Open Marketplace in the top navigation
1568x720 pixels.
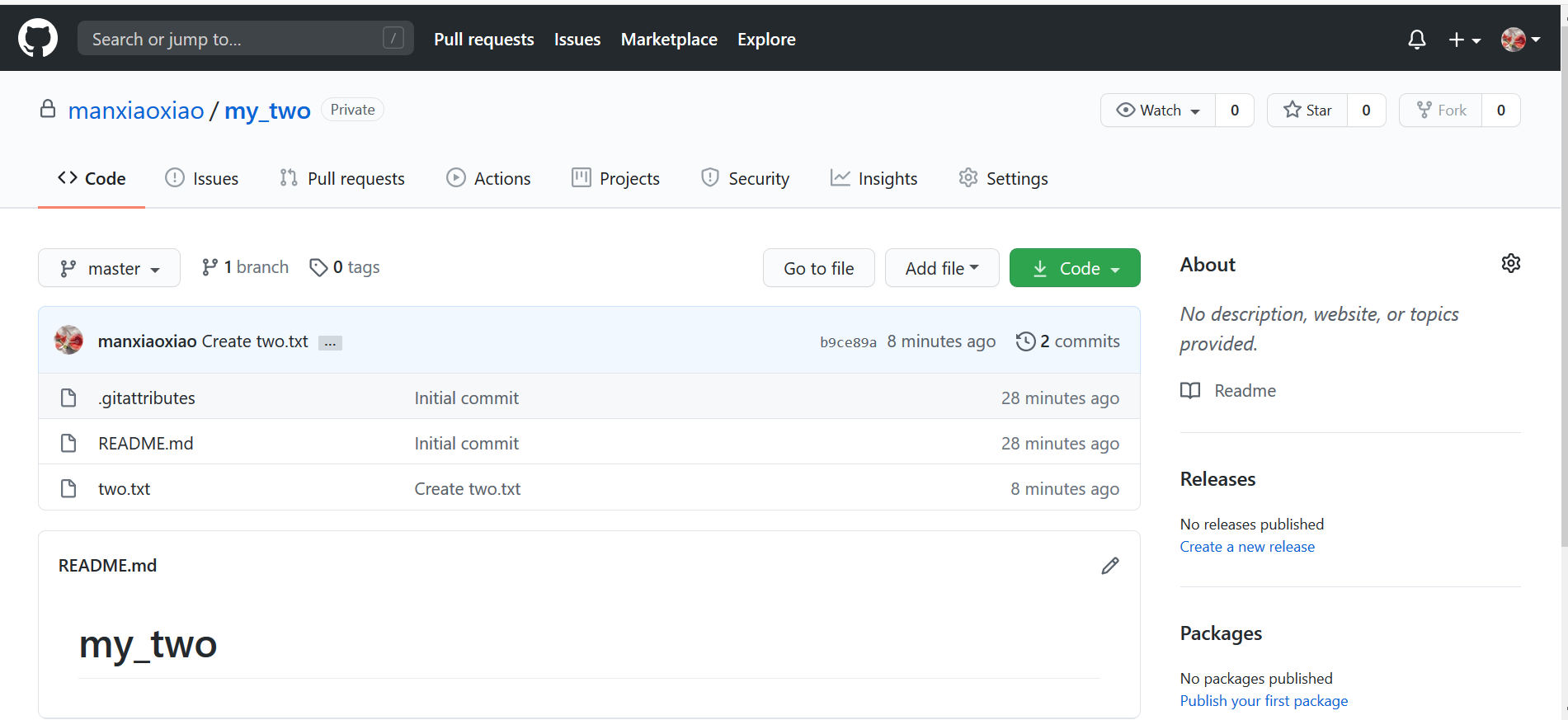coord(669,39)
